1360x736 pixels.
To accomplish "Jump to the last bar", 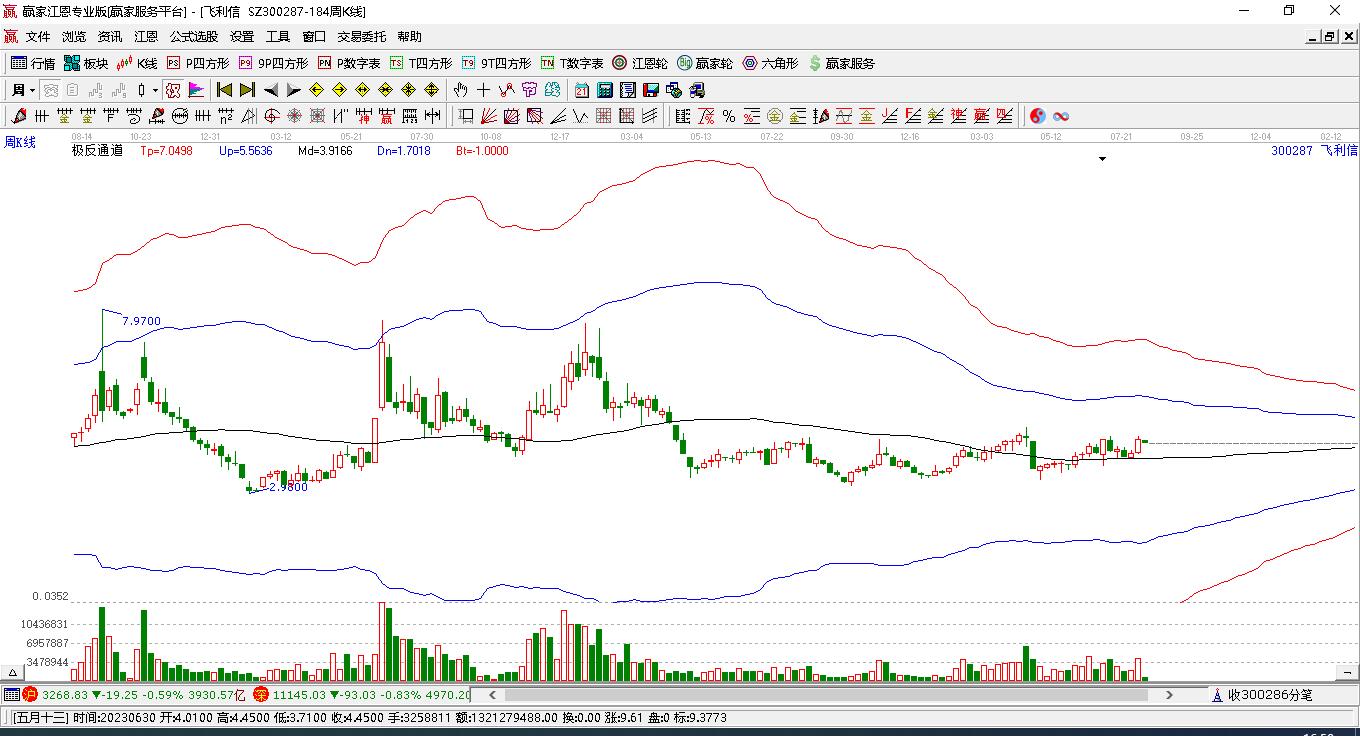I will [x=247, y=90].
